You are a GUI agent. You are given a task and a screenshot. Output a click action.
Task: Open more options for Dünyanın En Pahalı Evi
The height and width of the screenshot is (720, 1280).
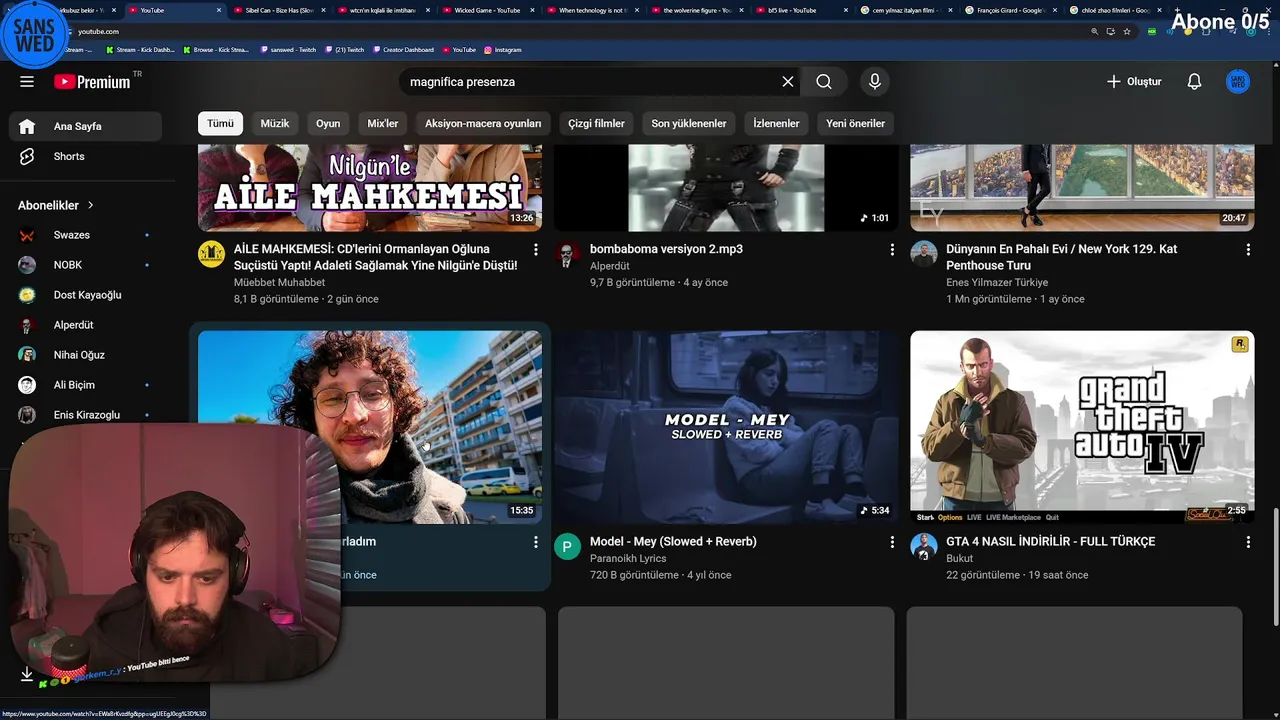tap(1248, 249)
